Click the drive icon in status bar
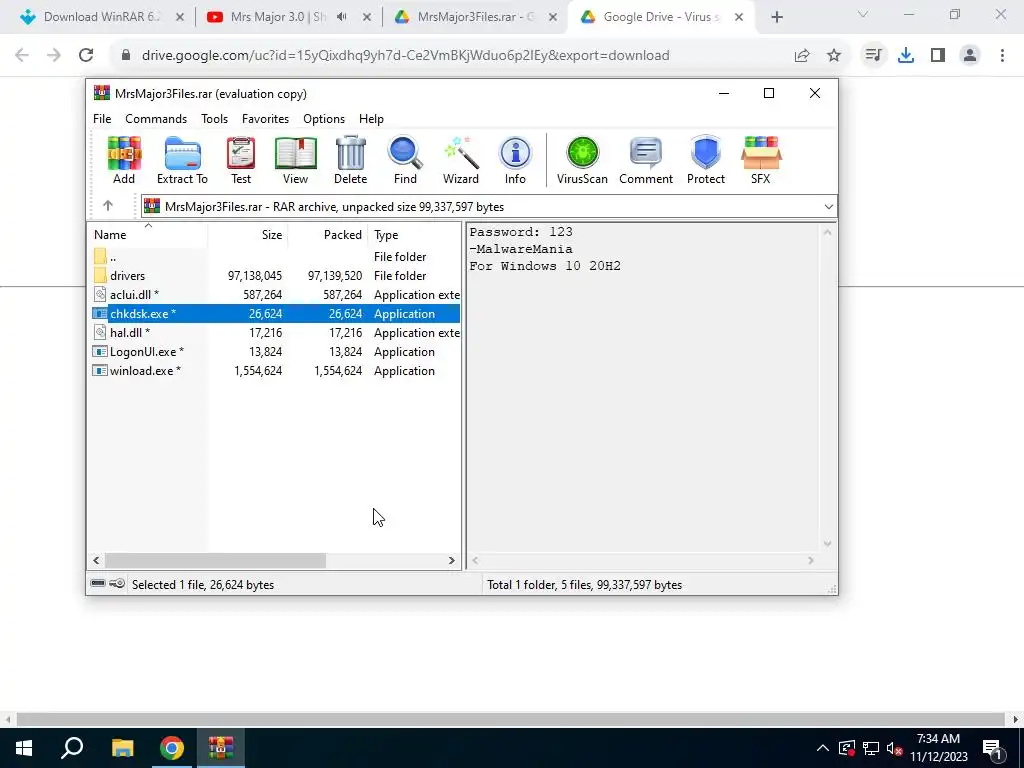1024x768 pixels. click(x=98, y=584)
